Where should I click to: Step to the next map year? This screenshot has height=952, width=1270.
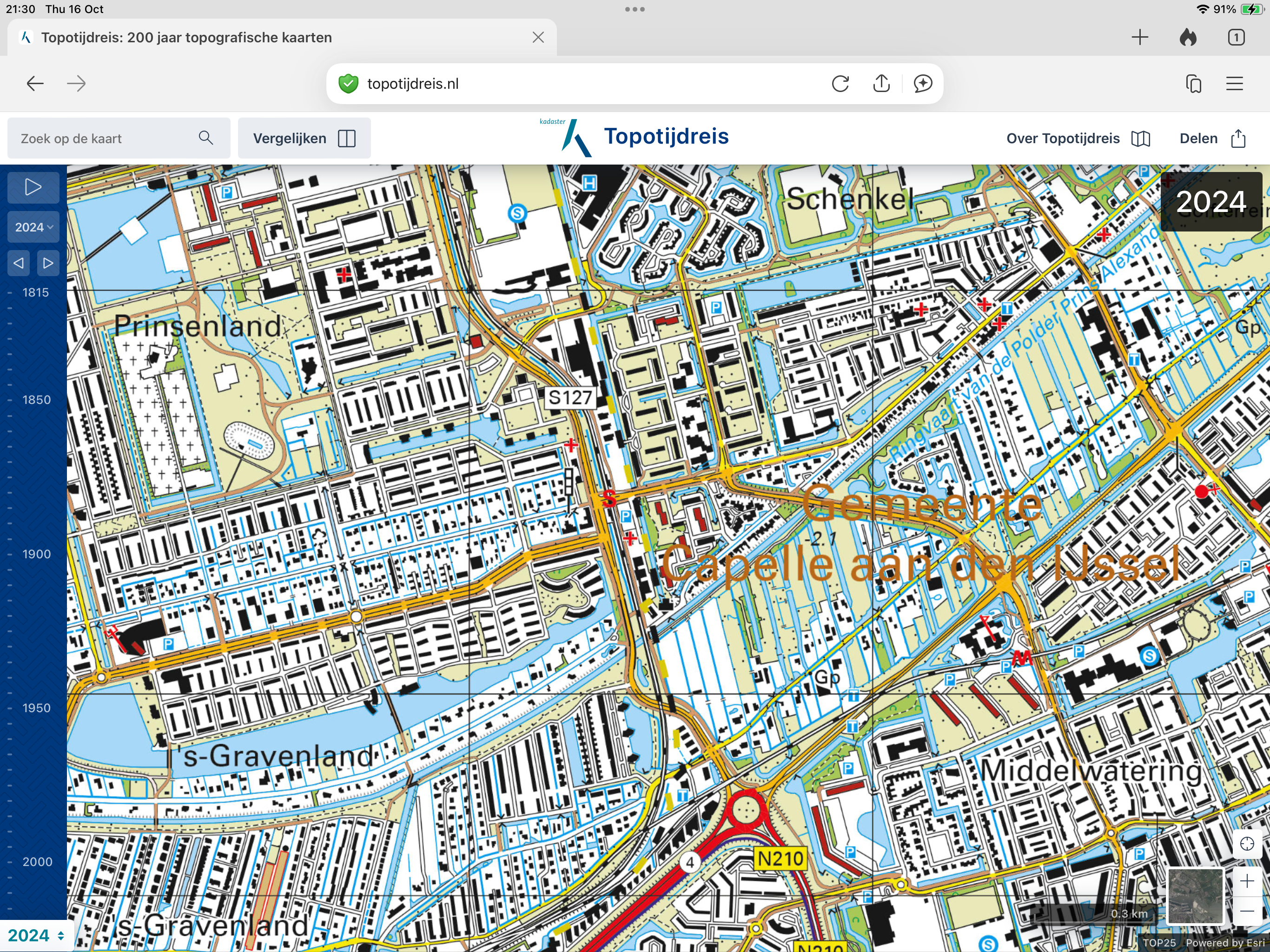[x=48, y=263]
